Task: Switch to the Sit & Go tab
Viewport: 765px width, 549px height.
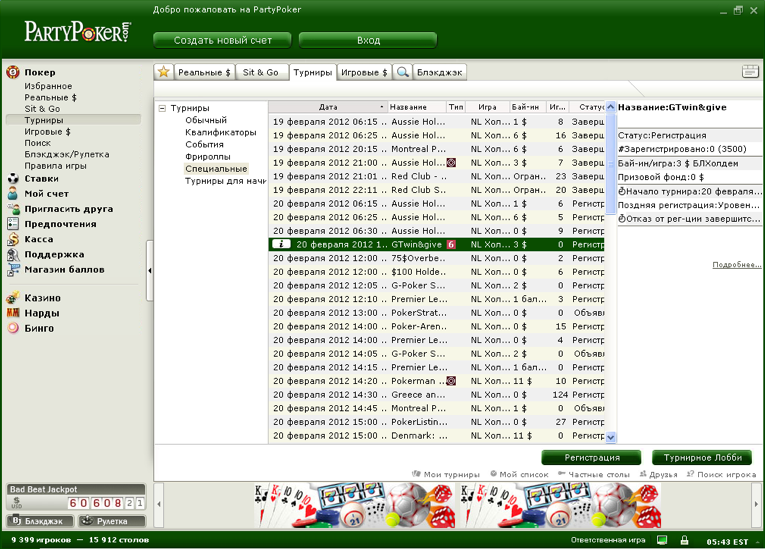Action: 261,72
